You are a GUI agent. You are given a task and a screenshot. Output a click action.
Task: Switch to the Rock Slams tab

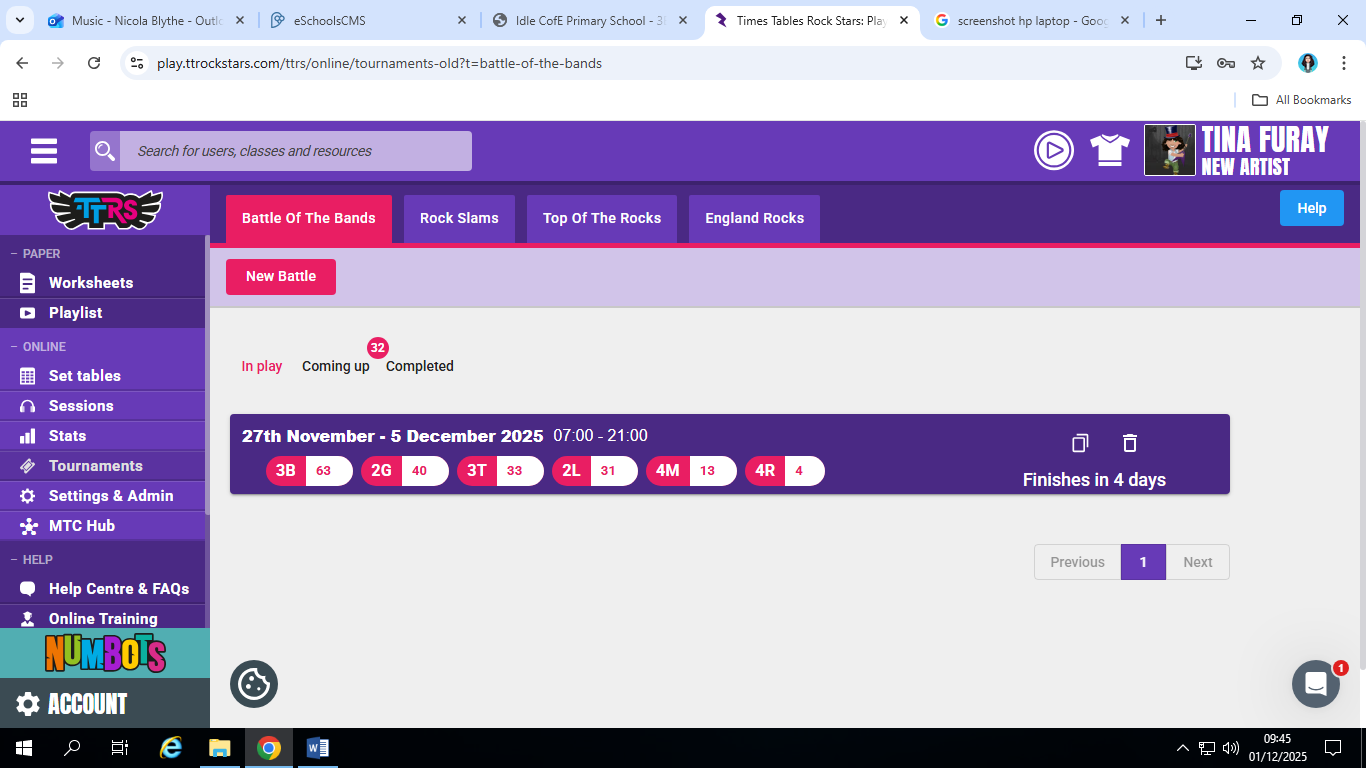459,218
